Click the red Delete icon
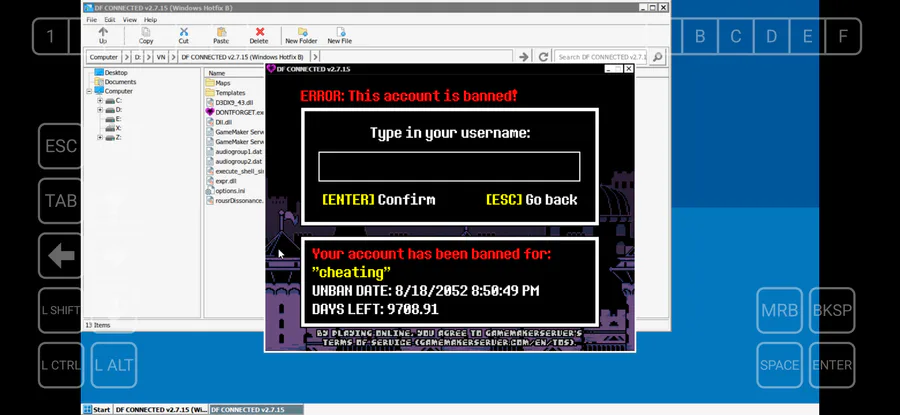 (259, 35)
